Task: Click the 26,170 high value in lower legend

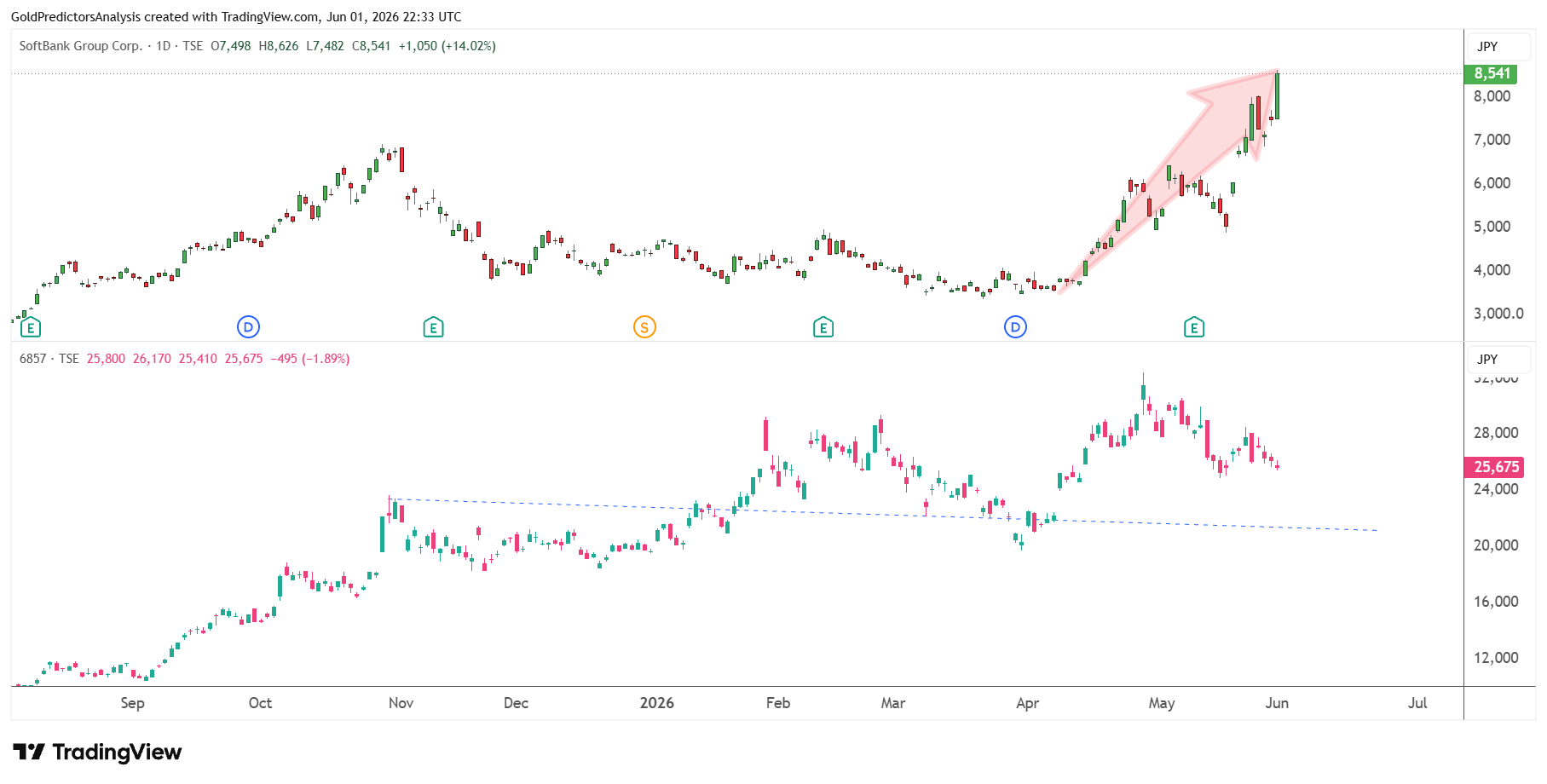Action: (x=152, y=359)
